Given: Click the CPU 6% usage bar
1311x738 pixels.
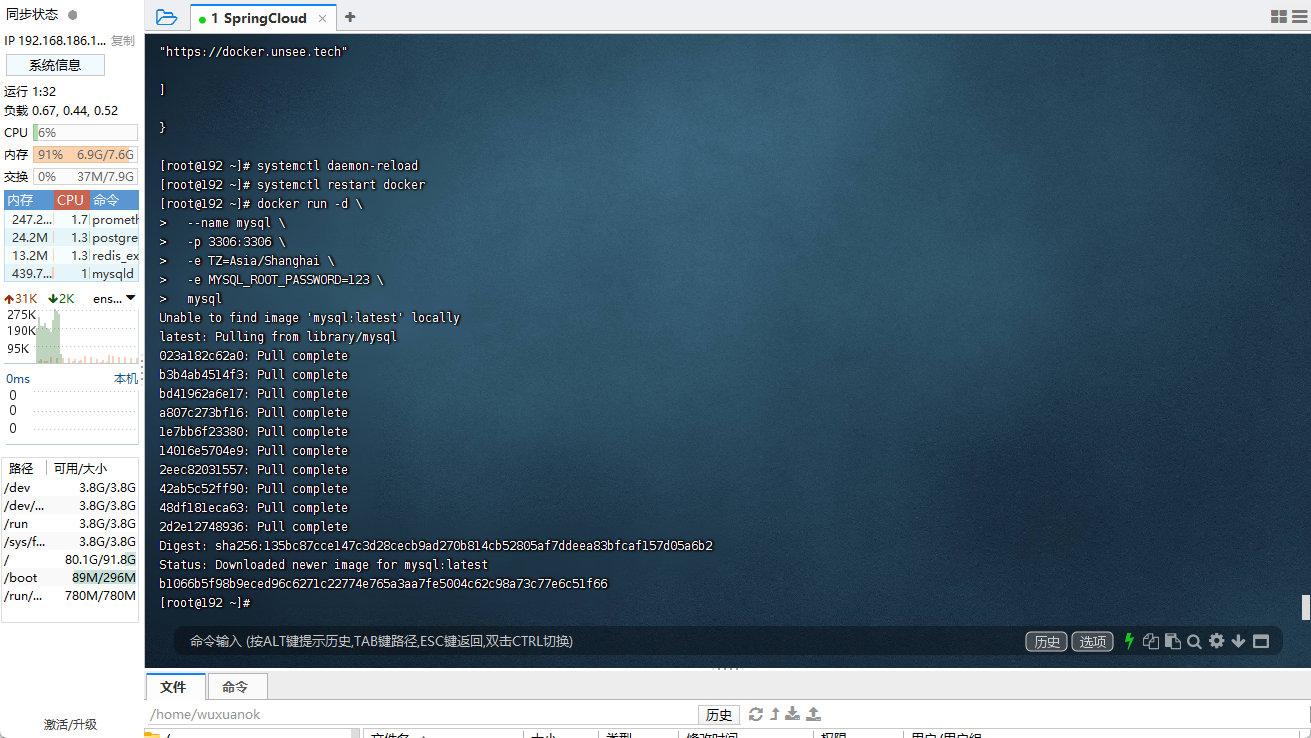Looking at the screenshot, I should tap(86, 132).
